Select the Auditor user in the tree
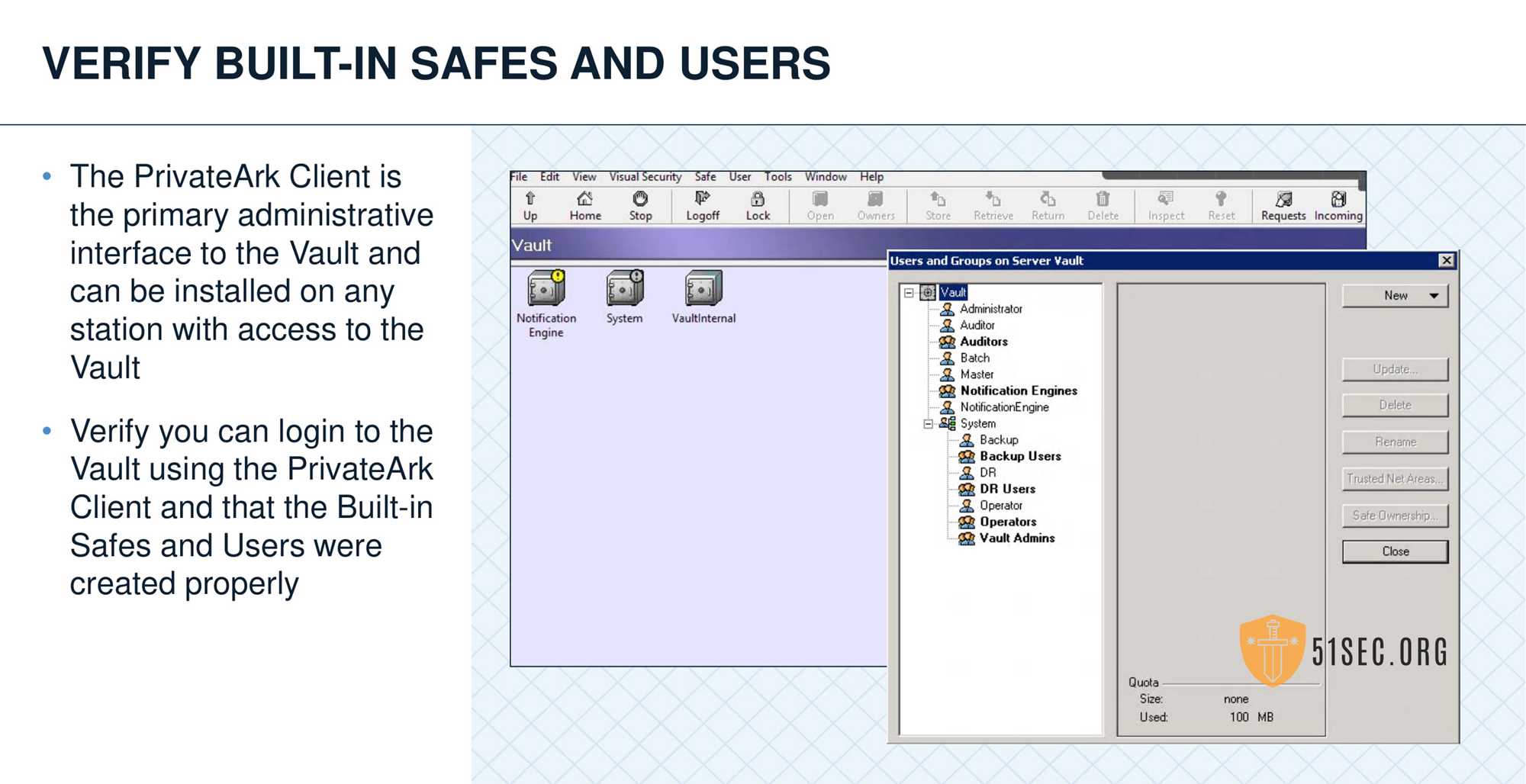 point(977,326)
